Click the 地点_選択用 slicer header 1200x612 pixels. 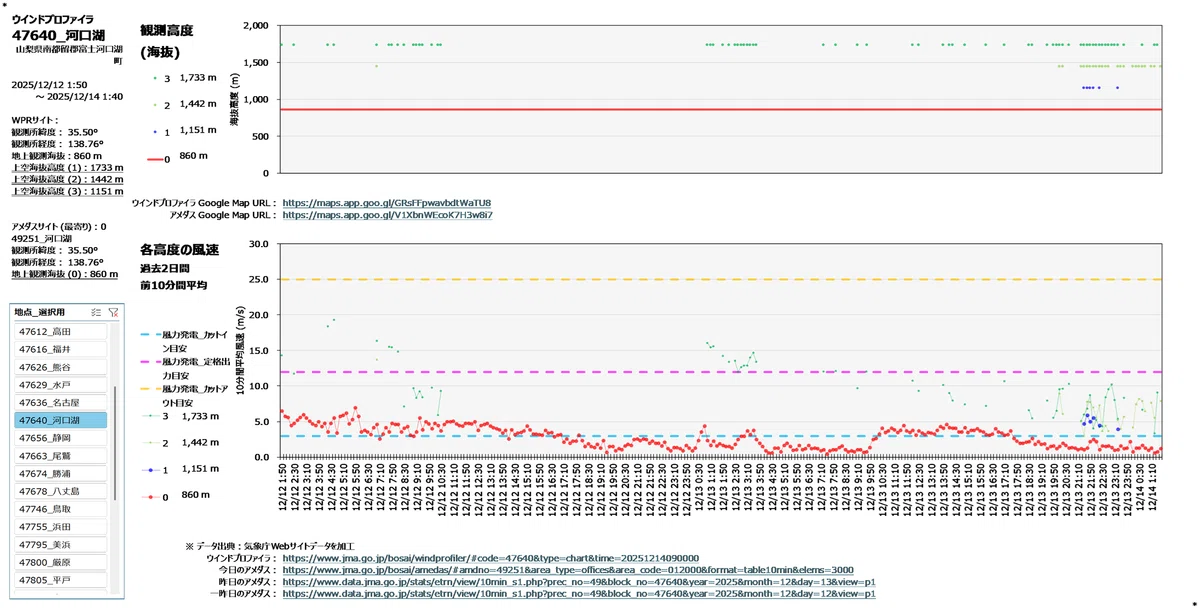click(x=40, y=312)
